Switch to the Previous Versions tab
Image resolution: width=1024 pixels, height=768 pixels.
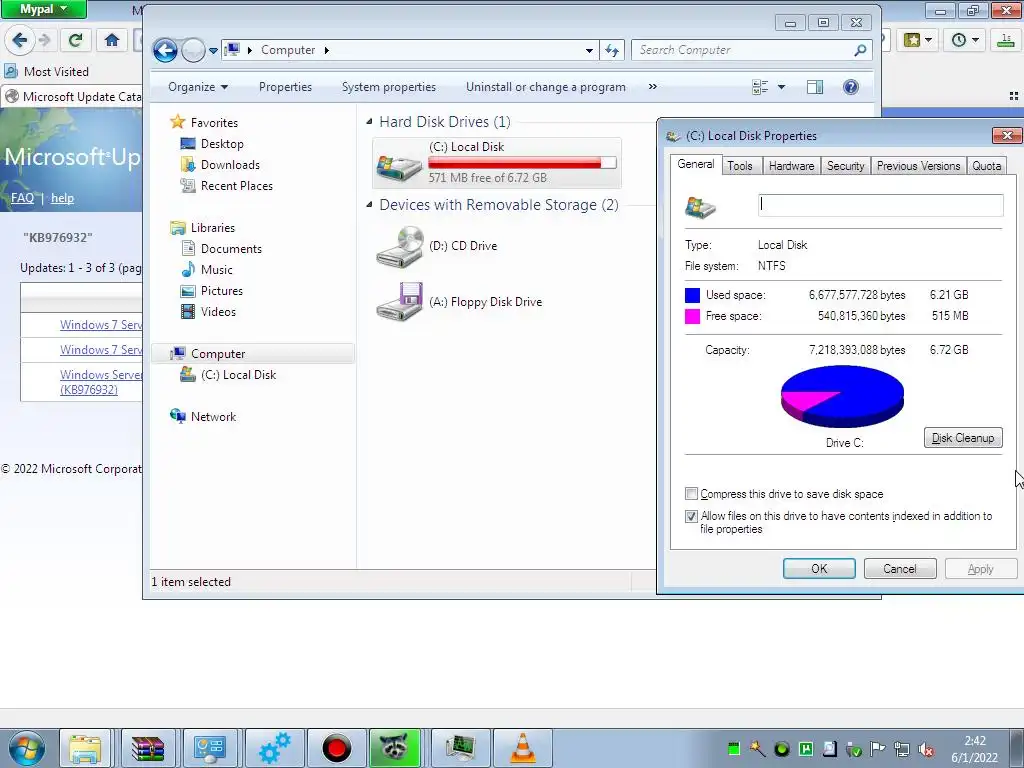918,166
